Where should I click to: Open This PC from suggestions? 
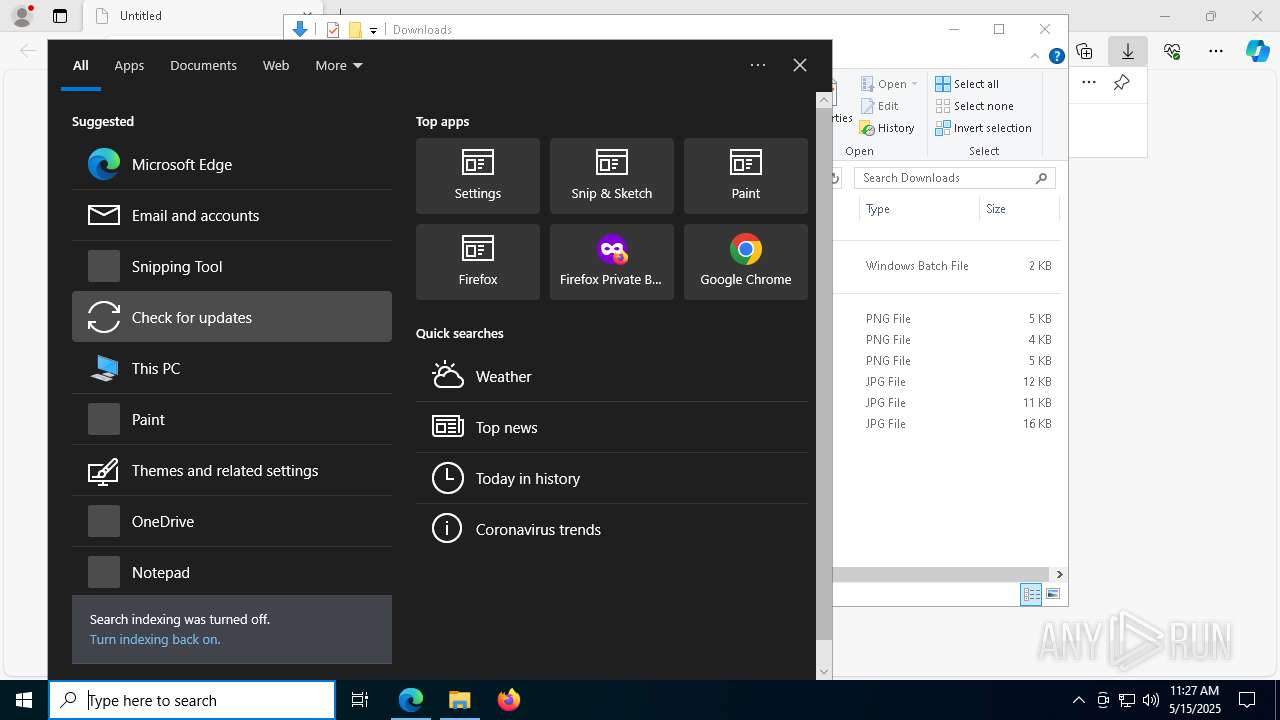[x=232, y=368]
